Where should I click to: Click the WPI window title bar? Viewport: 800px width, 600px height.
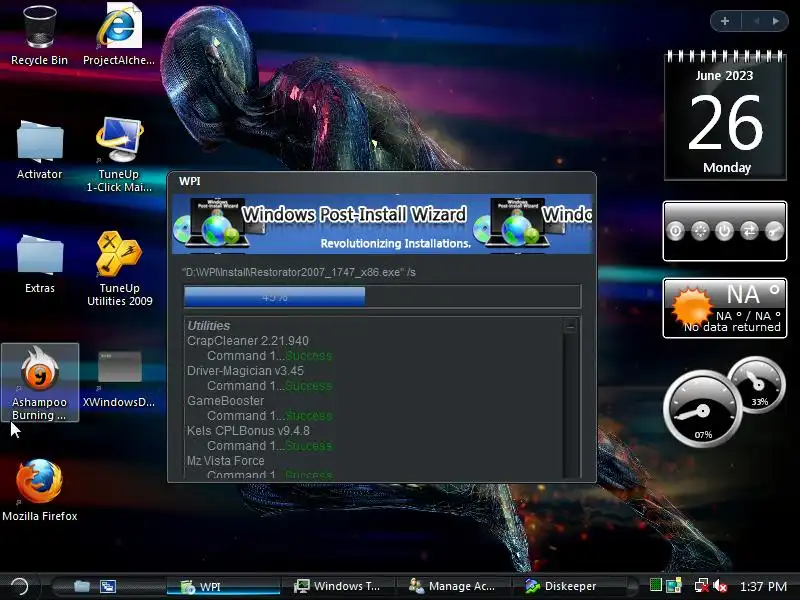[x=382, y=182]
